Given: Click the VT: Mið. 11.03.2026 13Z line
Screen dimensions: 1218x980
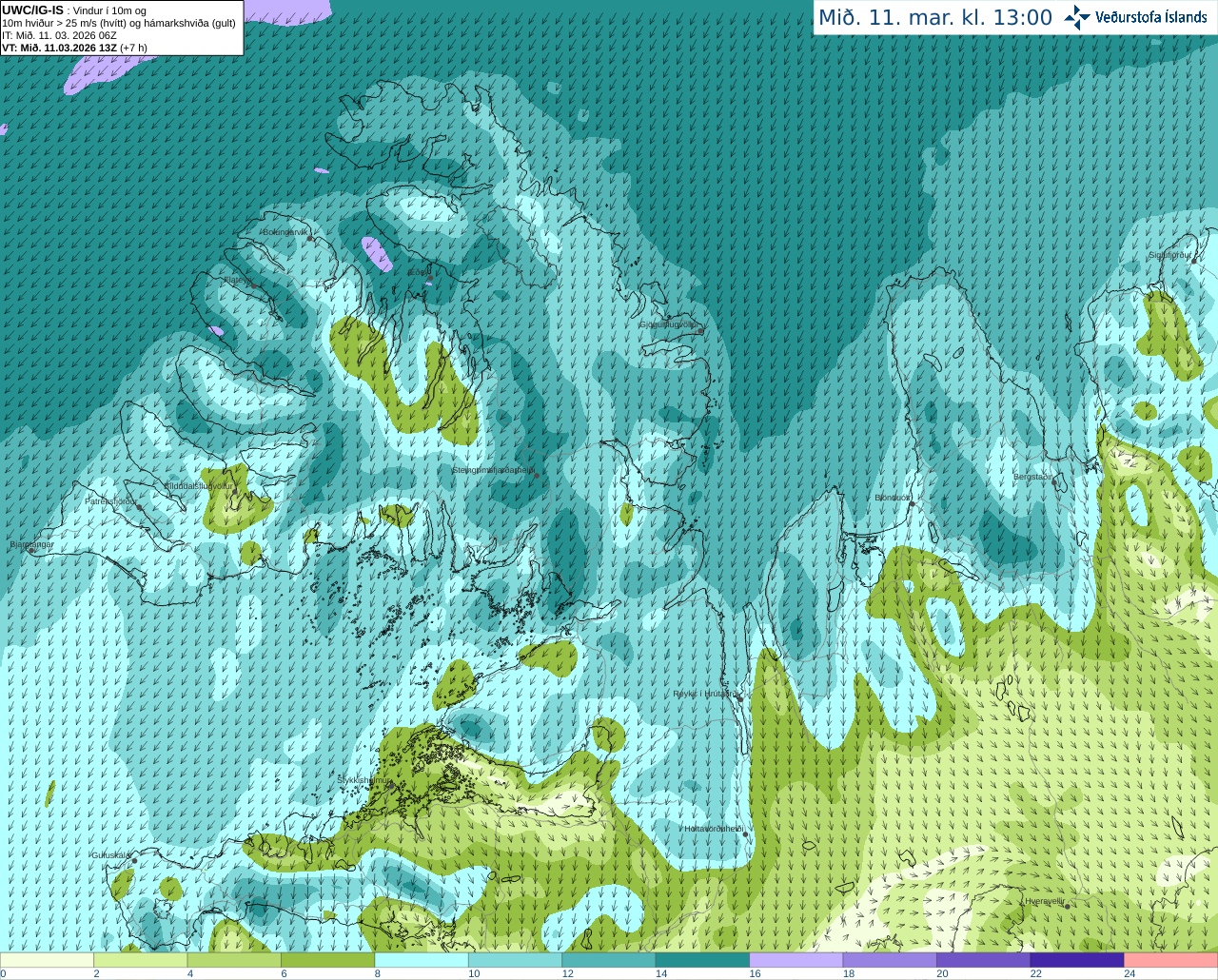Looking at the screenshot, I should point(59,48).
